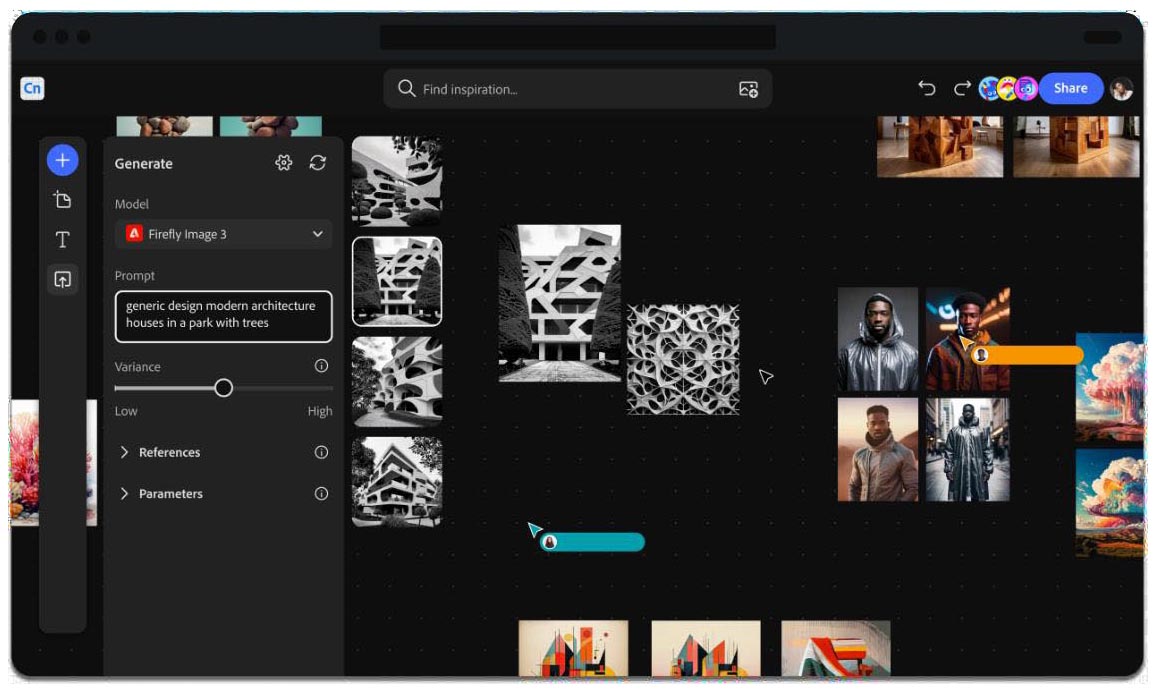Select the fourth generated terraced building thumbnail
The height and width of the screenshot is (692, 1159).
click(397, 482)
